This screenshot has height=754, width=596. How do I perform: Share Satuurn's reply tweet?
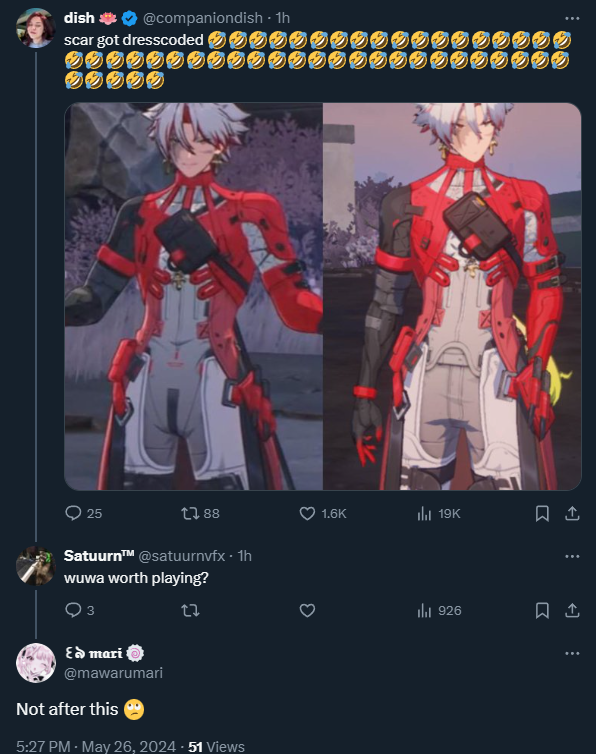[572, 611]
